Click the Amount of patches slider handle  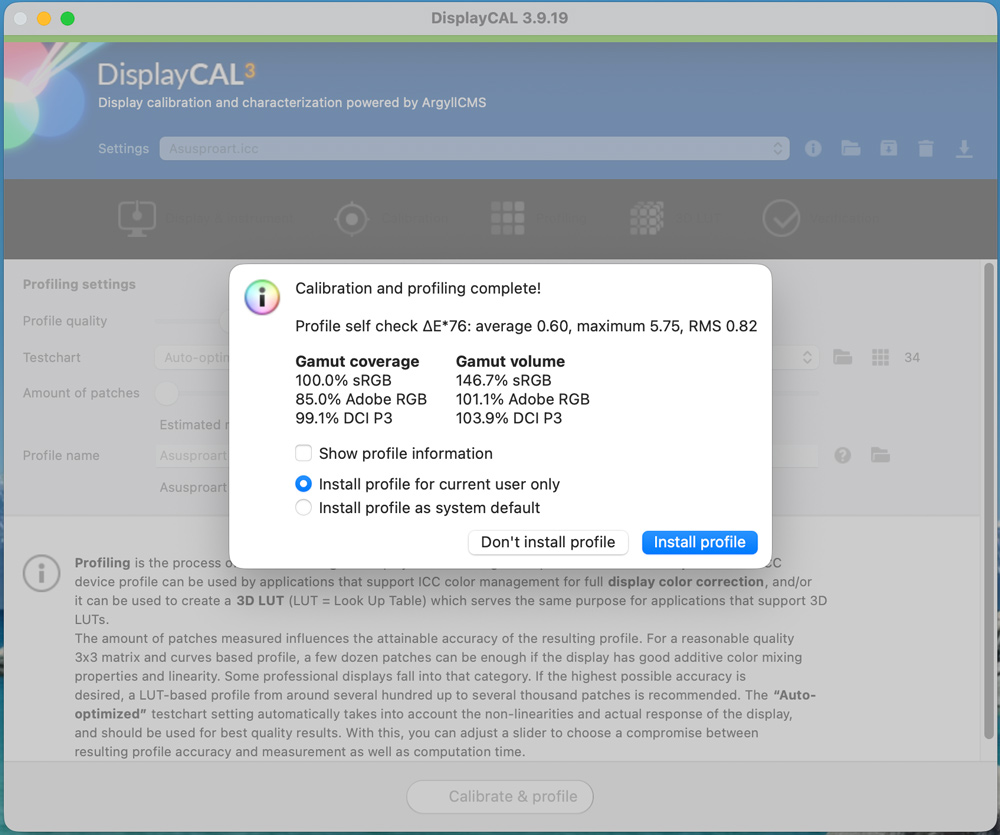pyautogui.click(x=167, y=393)
